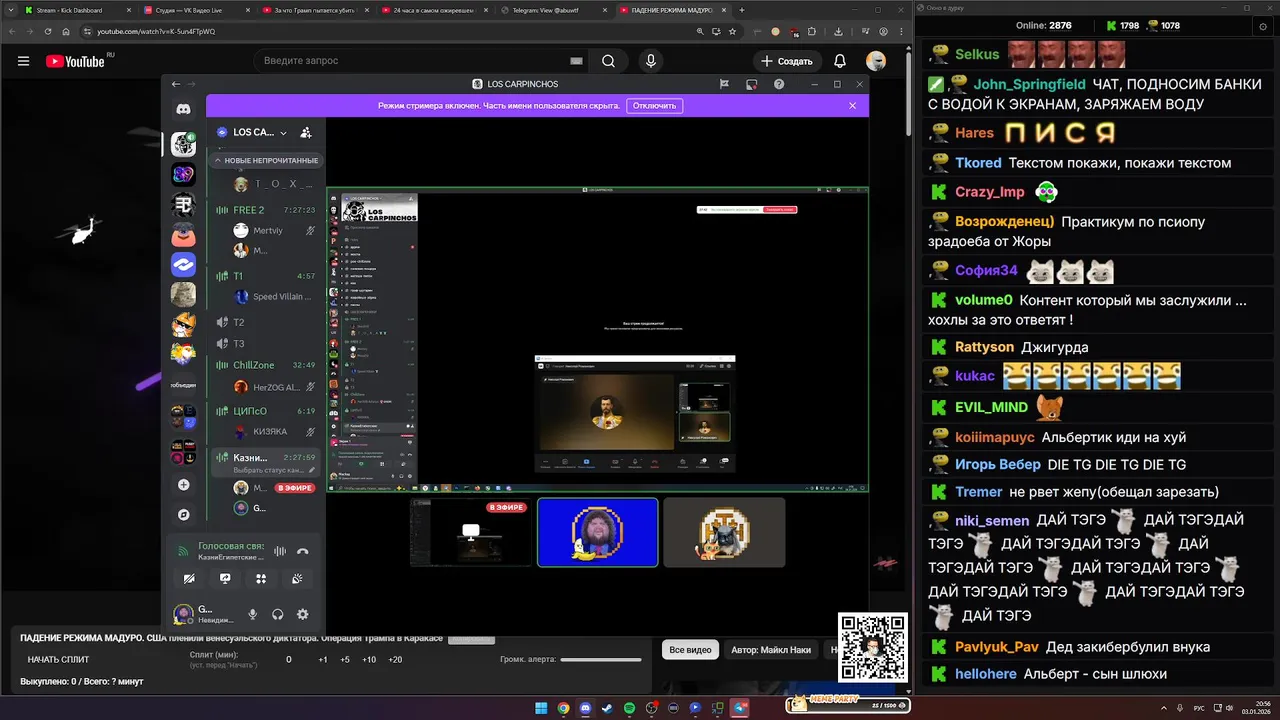Jump to new unread pill НОВЫЕ НЕПРОЧИТАННЫЕ
This screenshot has height=720, width=1280.
pos(266,160)
